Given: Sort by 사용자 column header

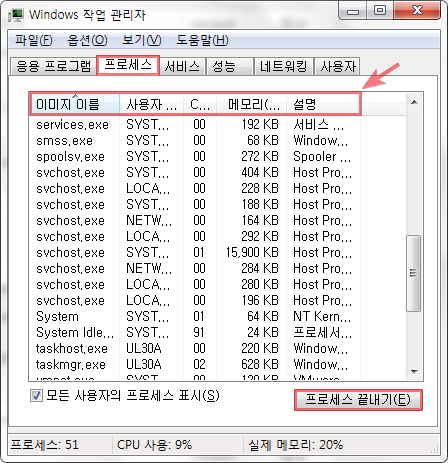Looking at the screenshot, I should (151, 105).
